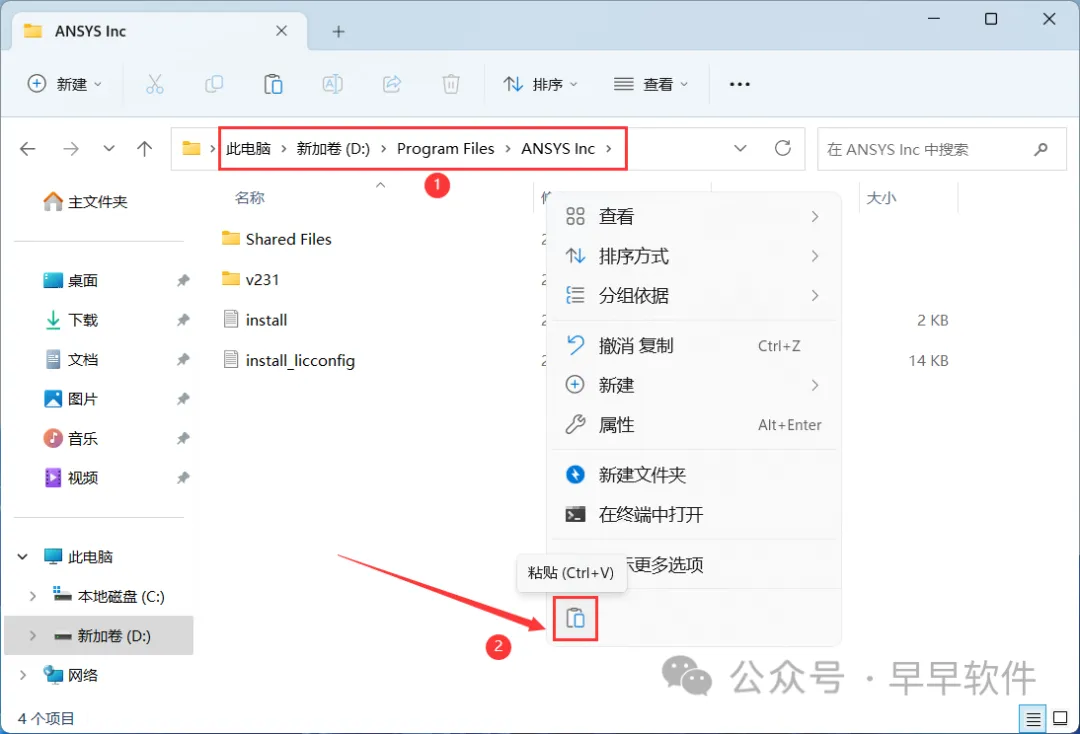Screen dimensions: 1080x734
Task: Click the search magnifier icon
Action: tap(1041, 149)
